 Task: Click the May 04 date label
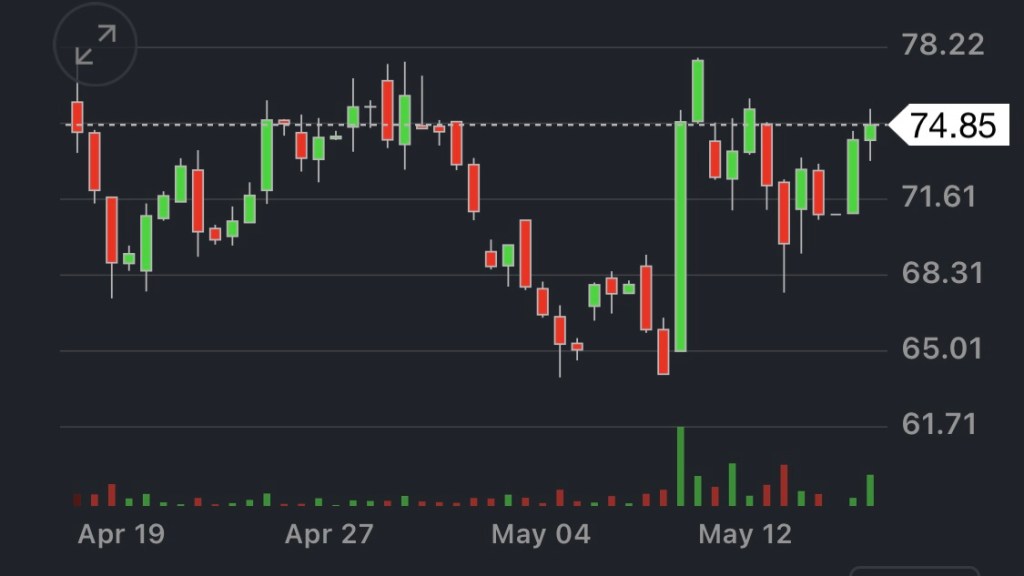click(540, 534)
